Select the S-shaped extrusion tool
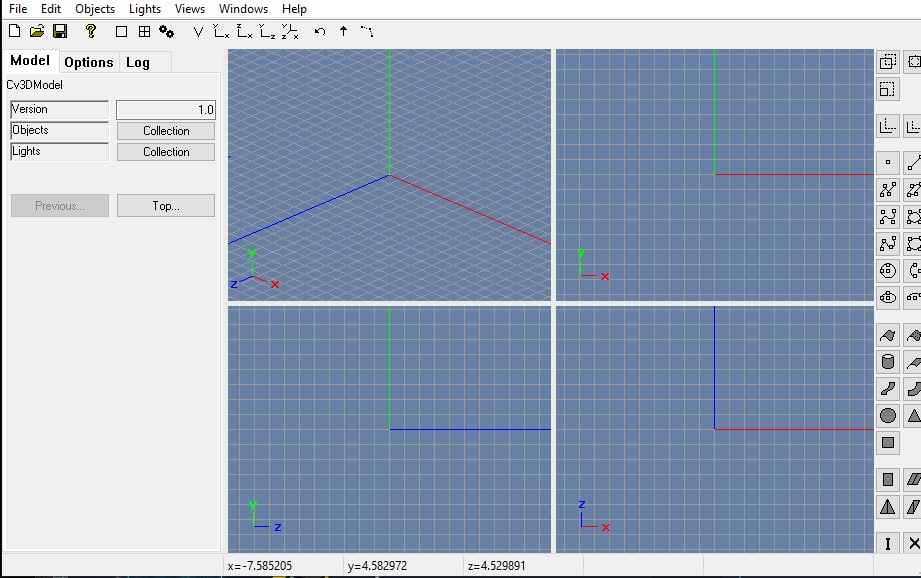 [x=888, y=389]
